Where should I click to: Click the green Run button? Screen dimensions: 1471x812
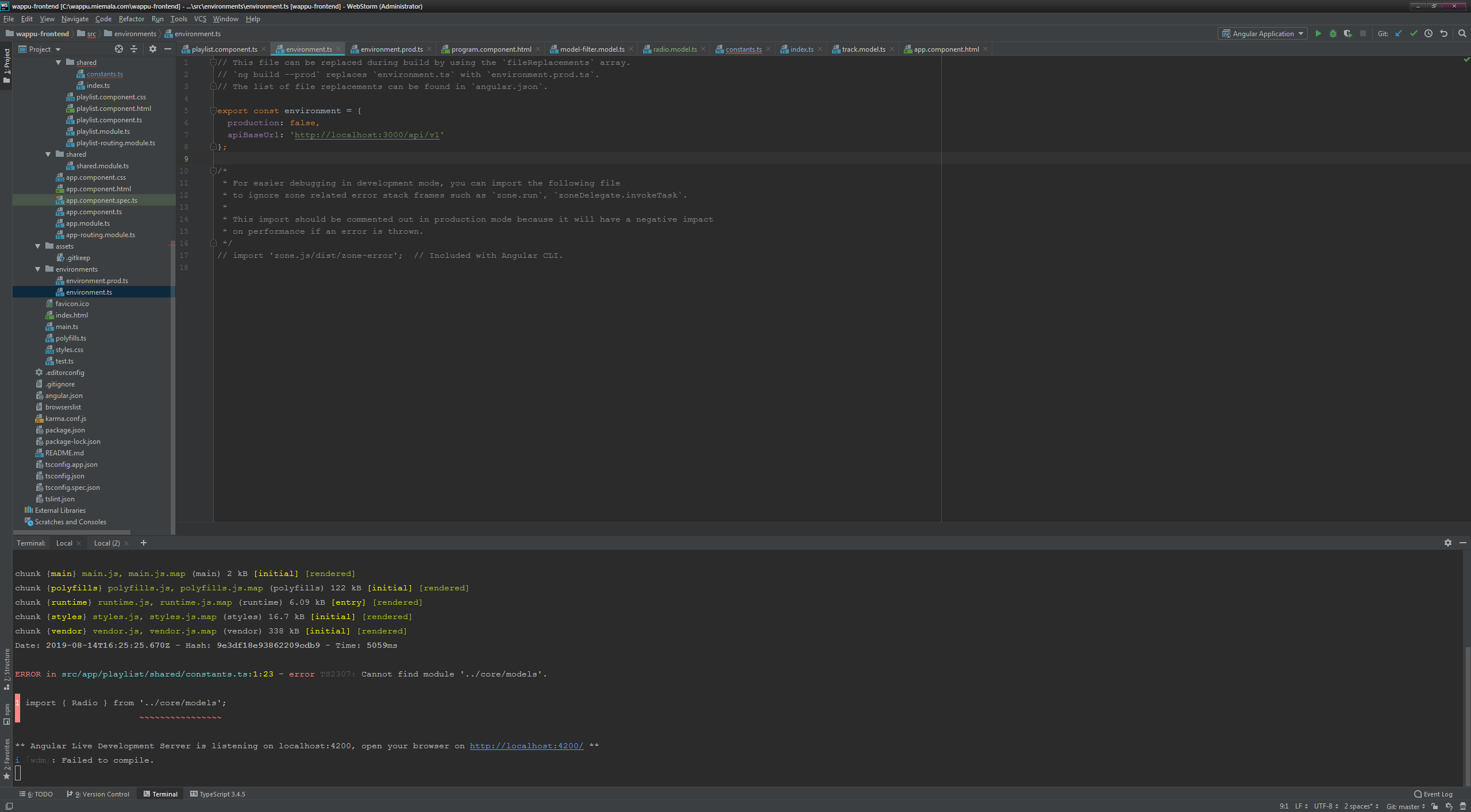point(1318,34)
